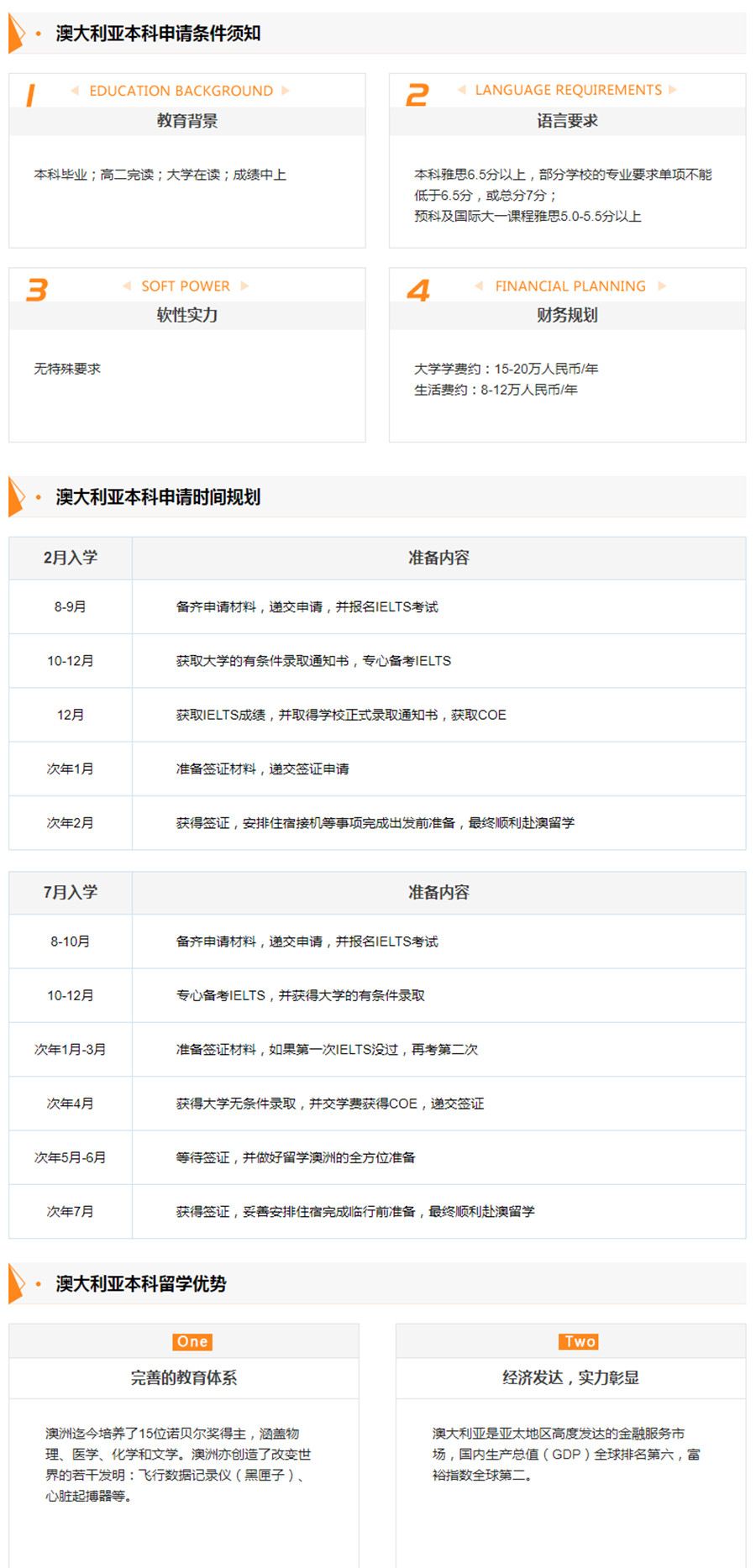The height and width of the screenshot is (1568, 756).
Task: Click the orange arrow beside 澳大利亚本科申请时间规划
Action: pyautogui.click(x=16, y=497)
